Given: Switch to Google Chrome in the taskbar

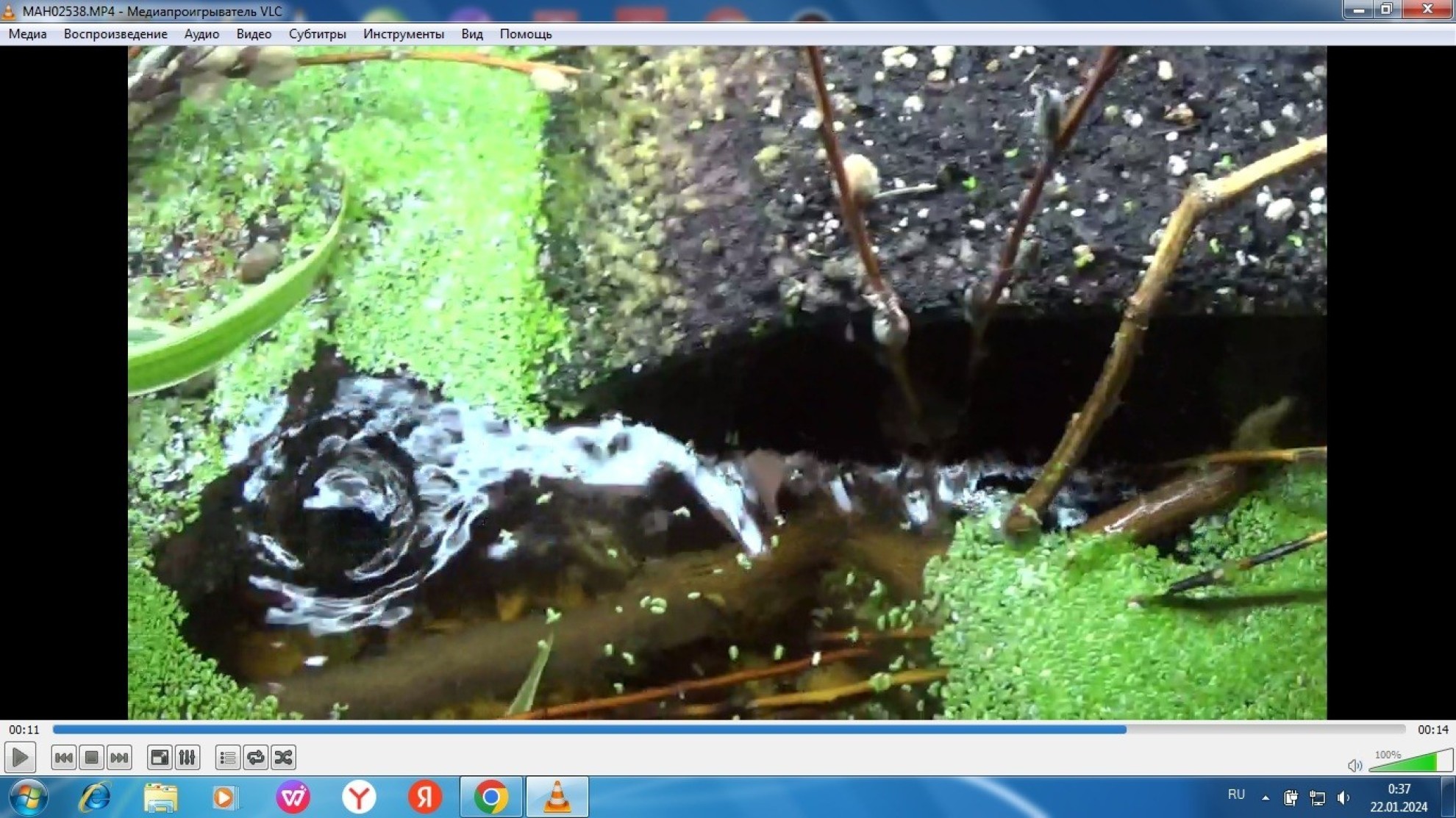Looking at the screenshot, I should click(491, 797).
